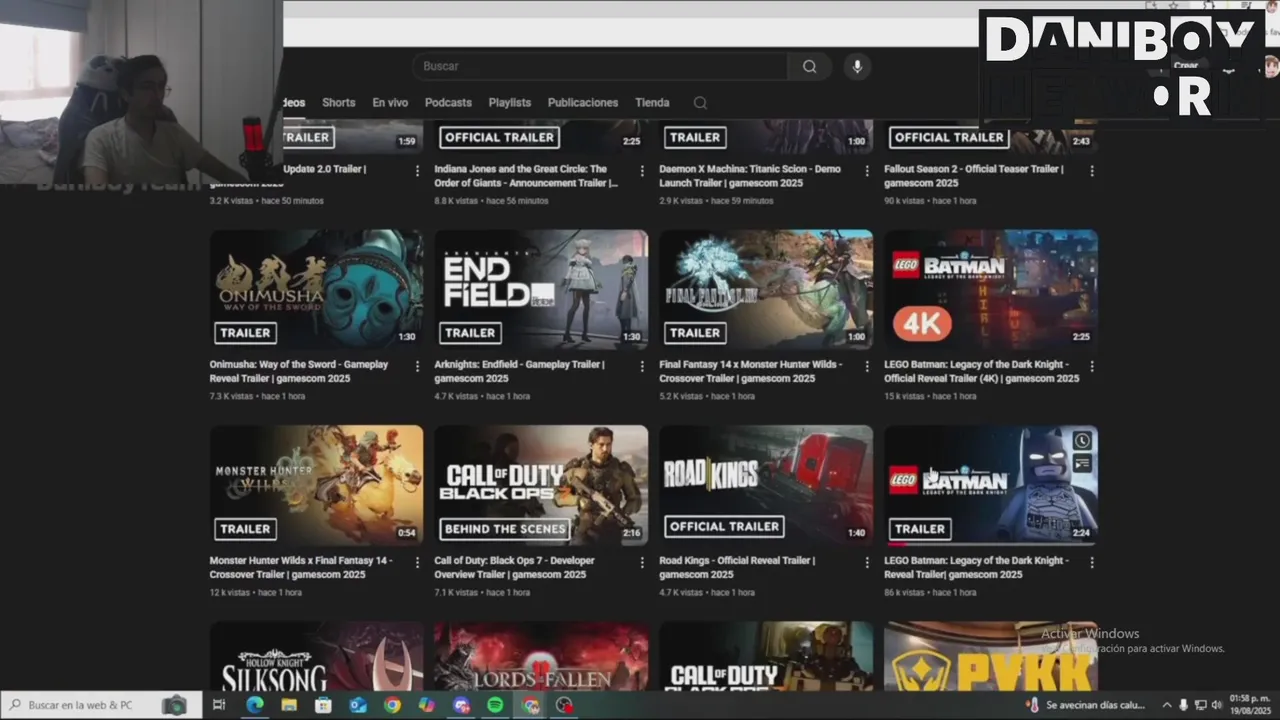
Task: Open options menu for Daemon X Machina trailer
Action: pos(867,171)
